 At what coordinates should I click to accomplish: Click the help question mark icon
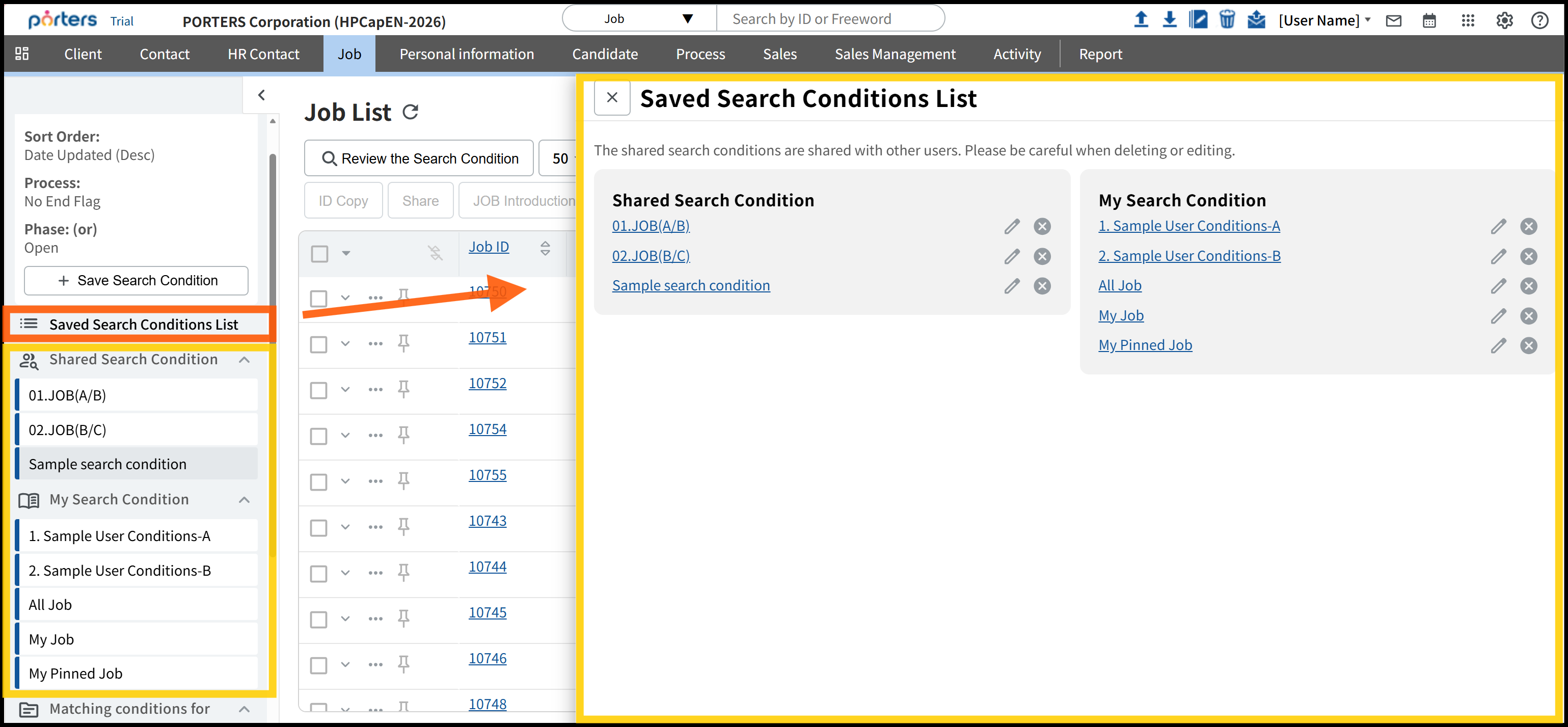coord(1539,21)
